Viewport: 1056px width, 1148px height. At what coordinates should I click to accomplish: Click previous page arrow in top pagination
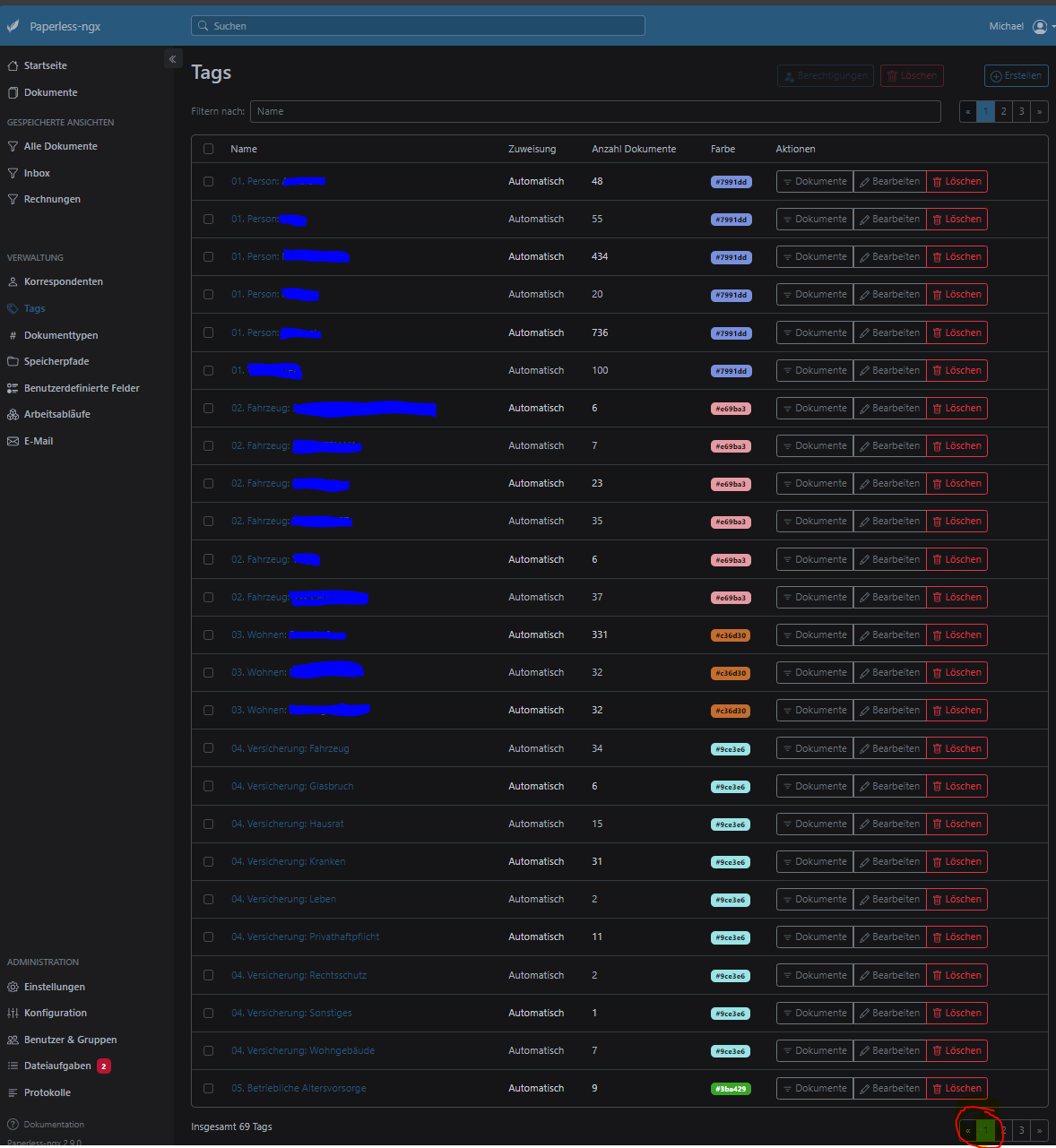pyautogui.click(x=968, y=111)
